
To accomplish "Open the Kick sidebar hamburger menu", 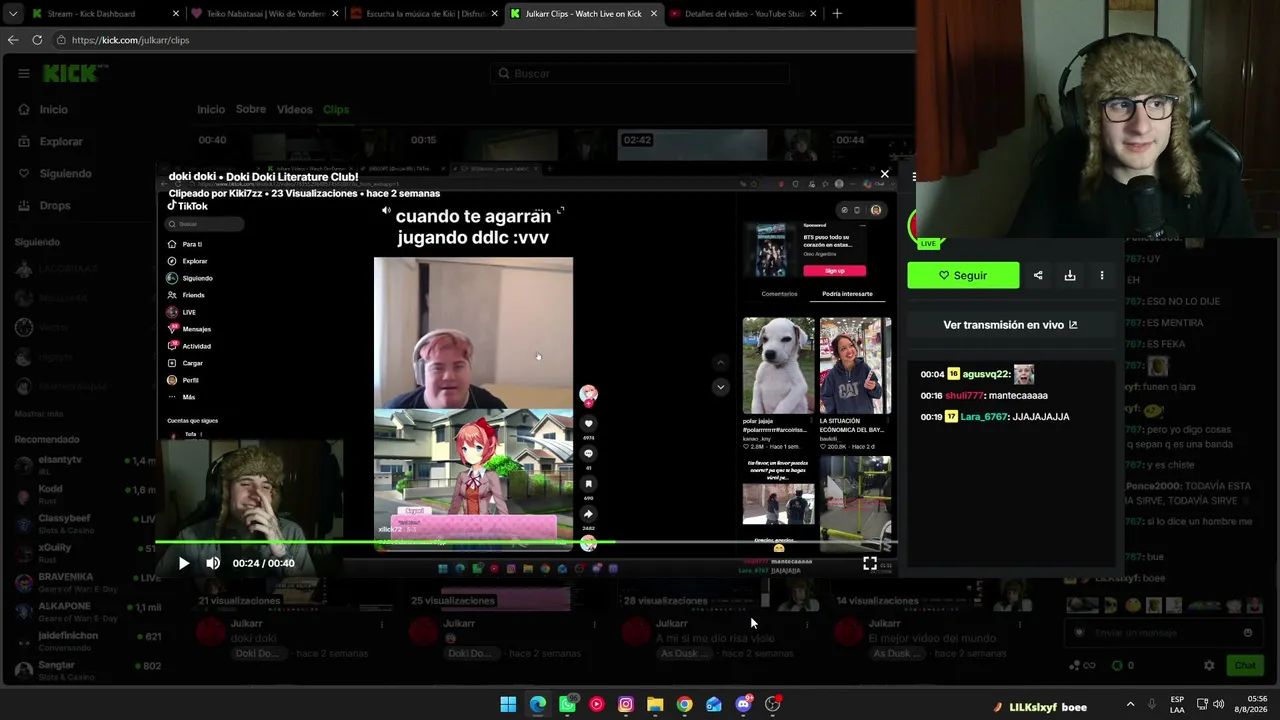I will point(23,73).
